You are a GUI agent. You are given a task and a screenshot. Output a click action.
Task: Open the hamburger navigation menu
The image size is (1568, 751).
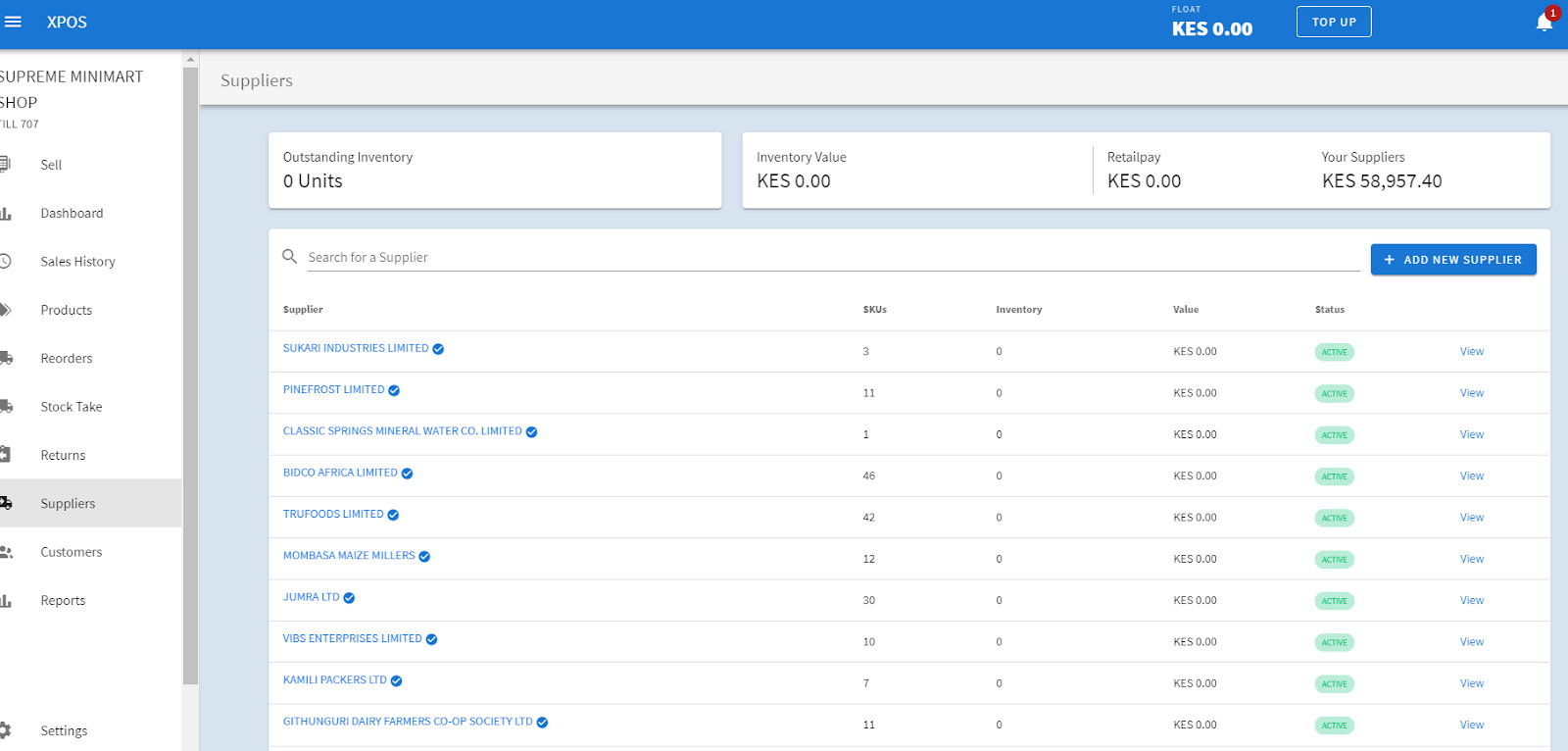point(13,22)
